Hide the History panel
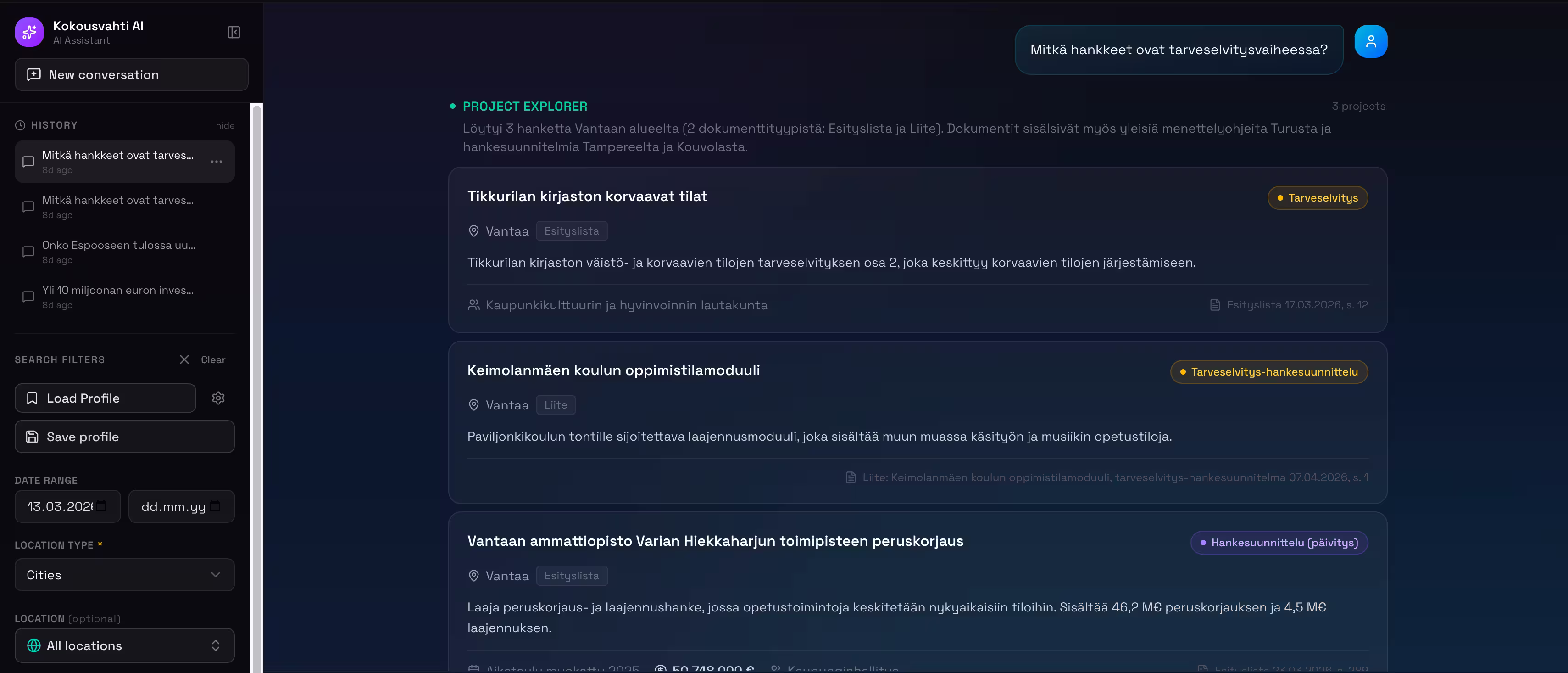The width and height of the screenshot is (1568, 673). (x=225, y=125)
